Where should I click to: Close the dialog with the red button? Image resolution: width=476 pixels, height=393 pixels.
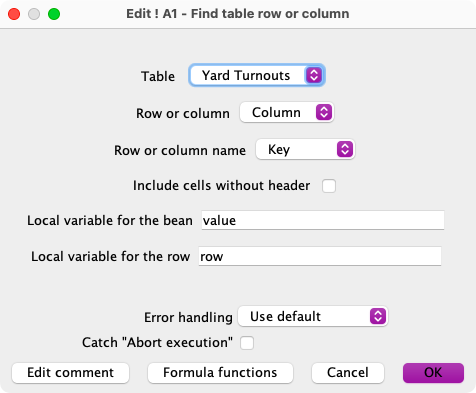coord(14,14)
